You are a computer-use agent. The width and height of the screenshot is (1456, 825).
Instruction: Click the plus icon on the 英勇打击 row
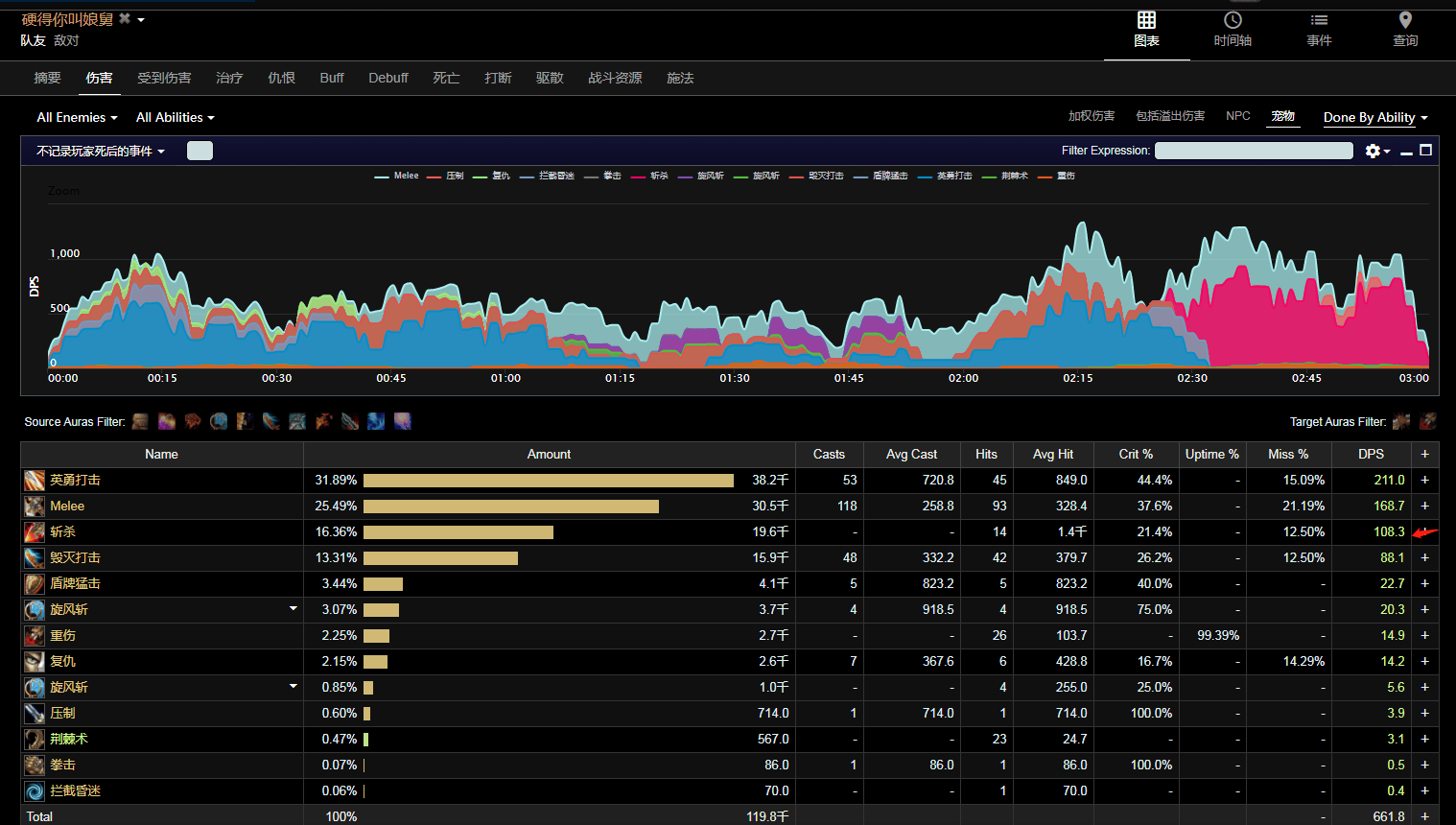[1424, 480]
